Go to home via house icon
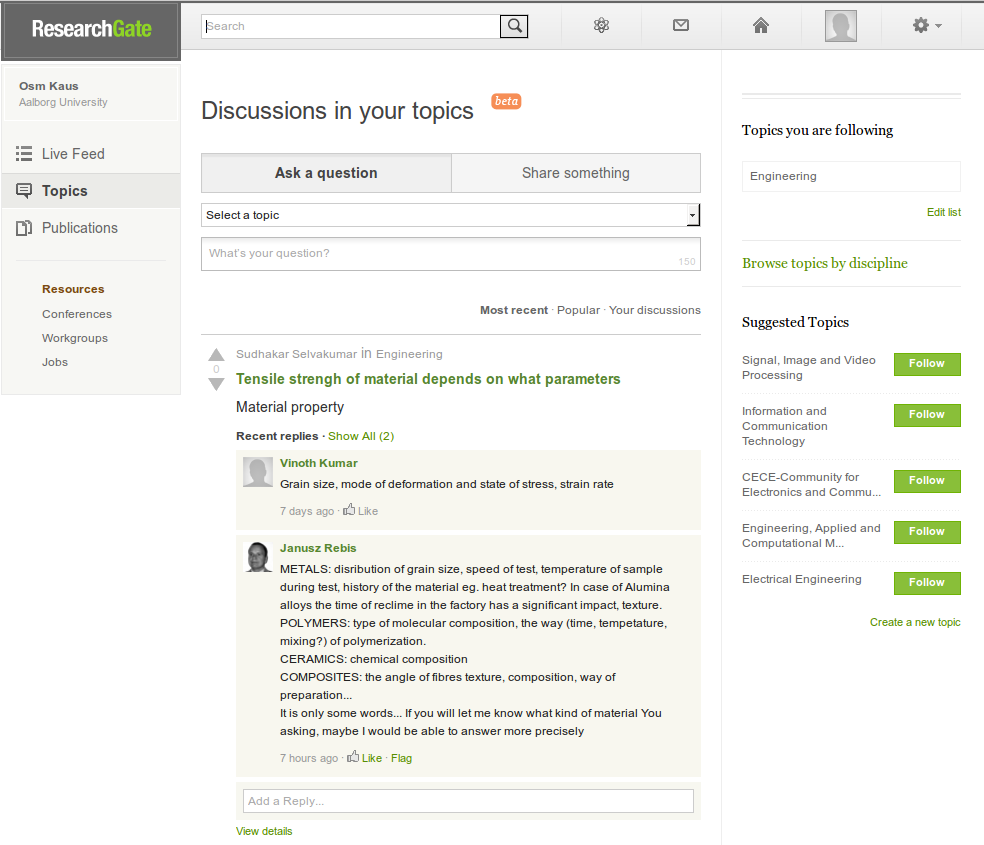 click(761, 26)
